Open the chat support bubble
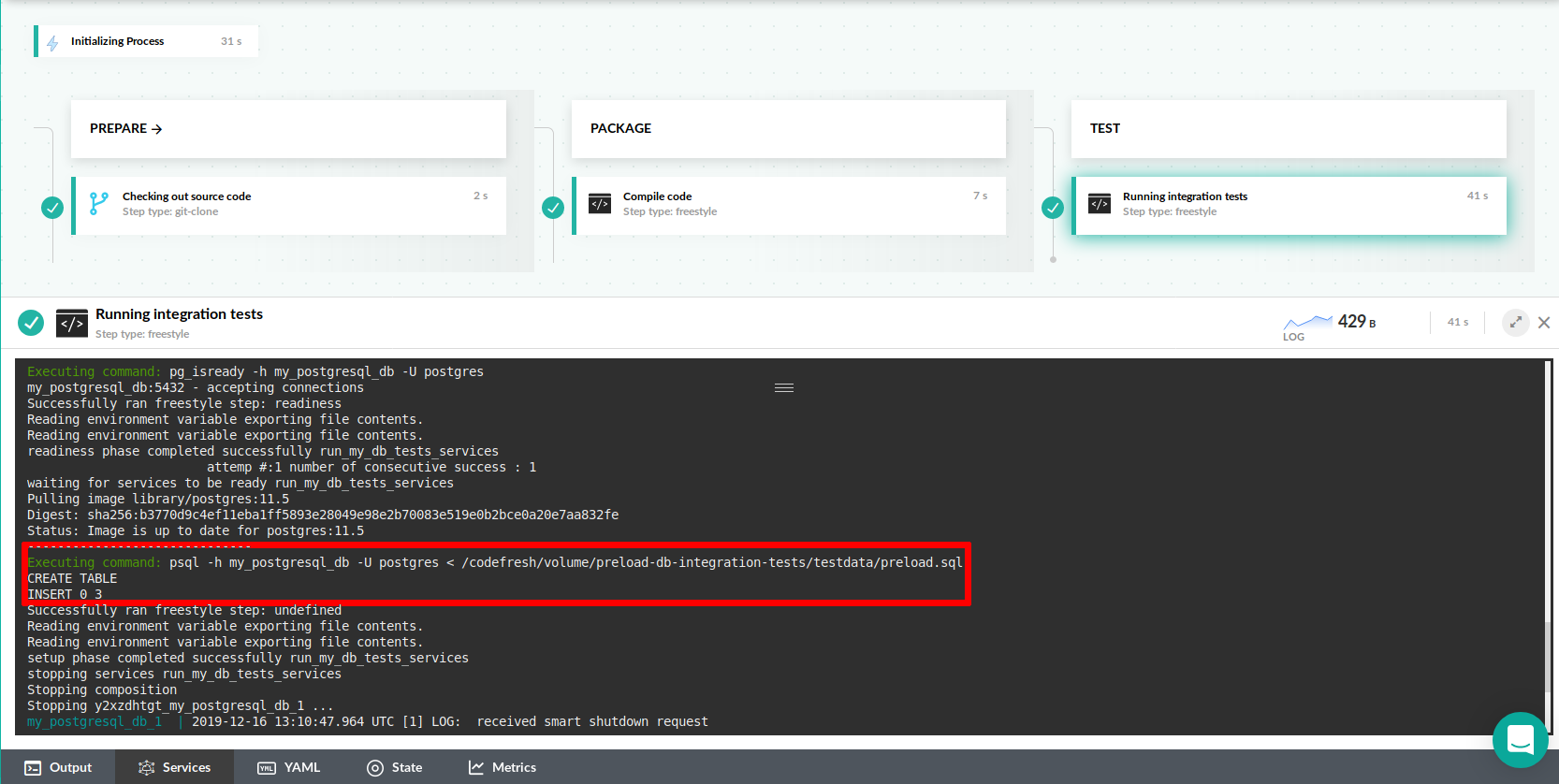The width and height of the screenshot is (1559, 784). [1520, 739]
